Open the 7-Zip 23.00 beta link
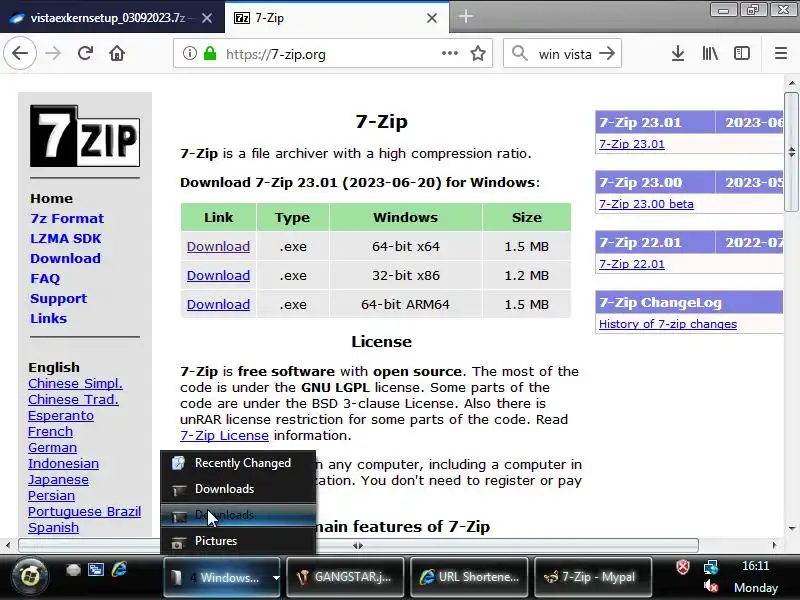800x600 pixels. [x=646, y=204]
